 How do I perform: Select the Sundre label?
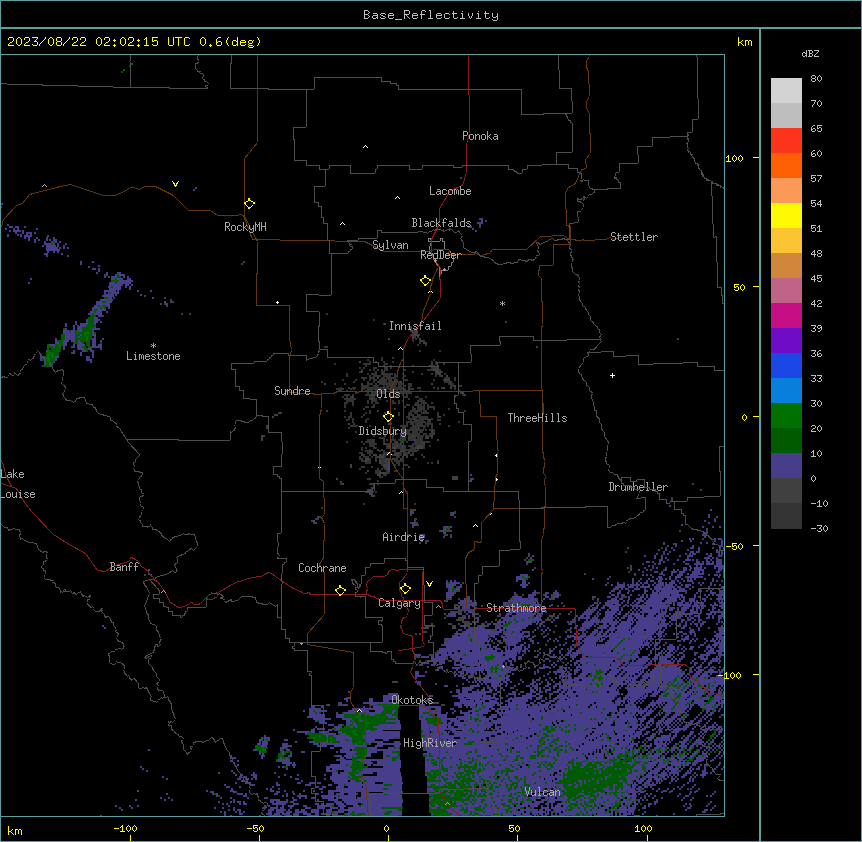[292, 391]
